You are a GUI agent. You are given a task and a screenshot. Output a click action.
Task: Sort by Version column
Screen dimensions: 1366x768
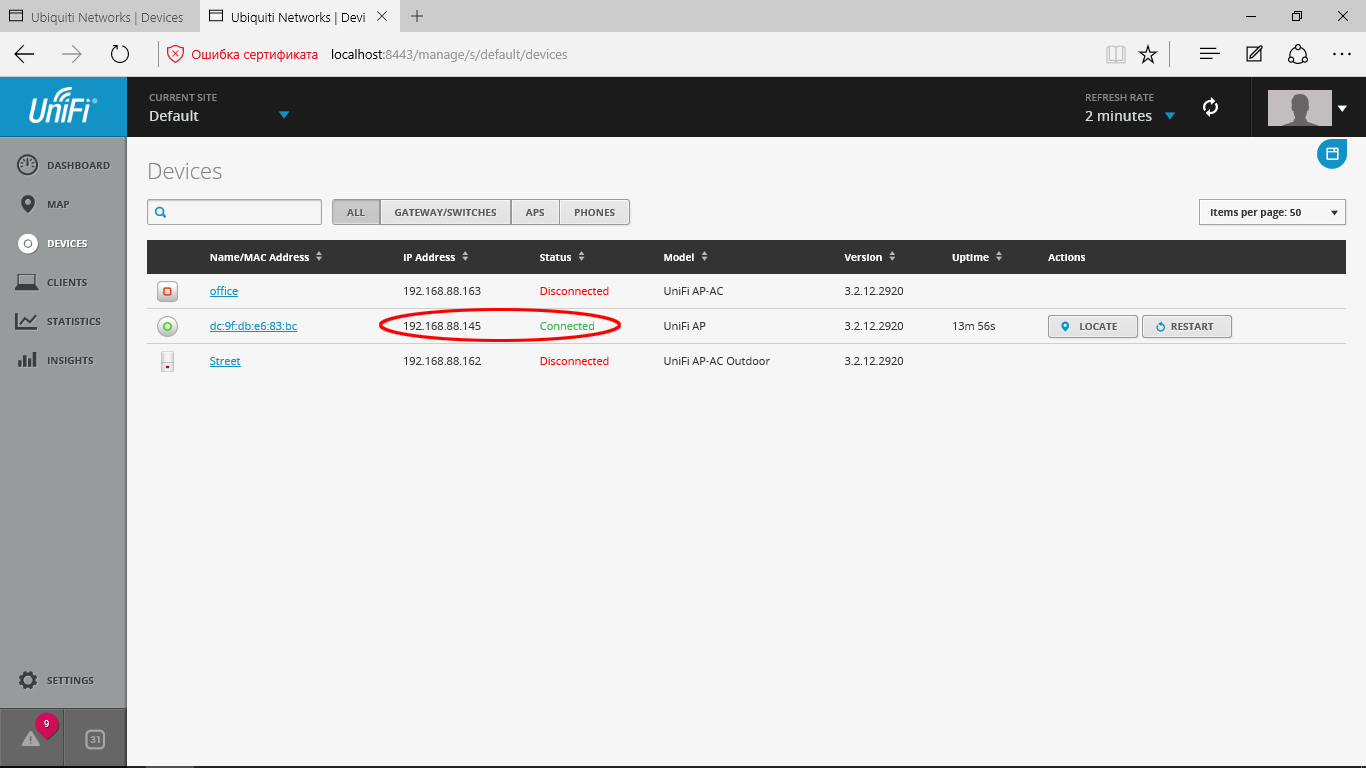click(x=870, y=257)
